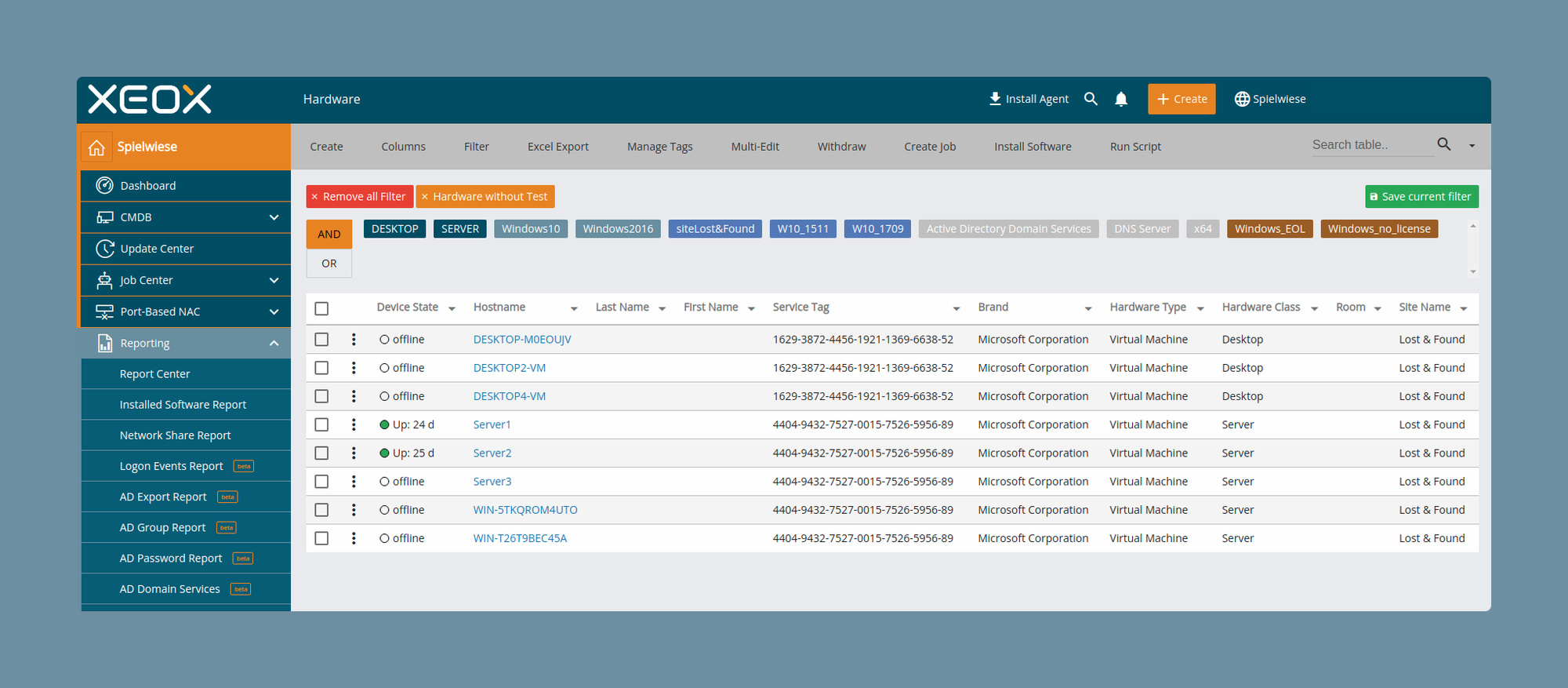Click the Reporting document icon
Screen dimensions: 1568x688
click(104, 343)
